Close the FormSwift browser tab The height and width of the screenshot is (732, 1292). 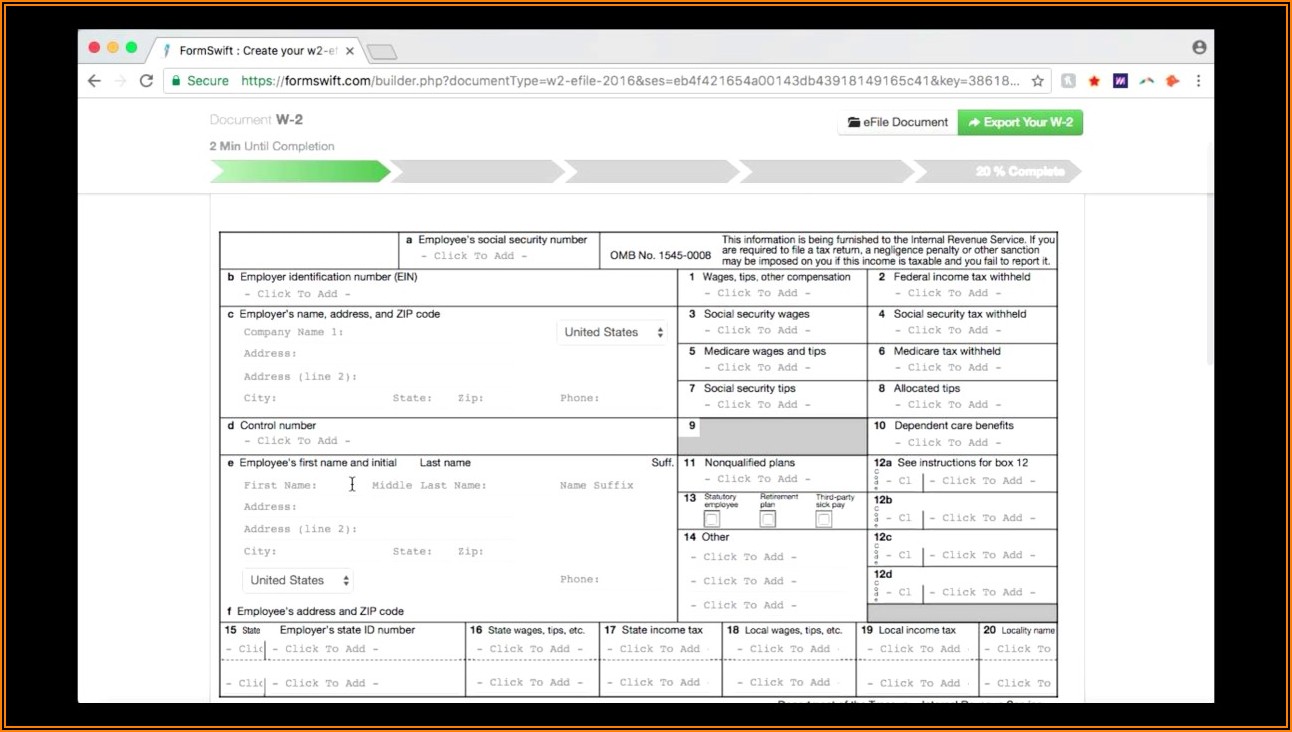(349, 51)
